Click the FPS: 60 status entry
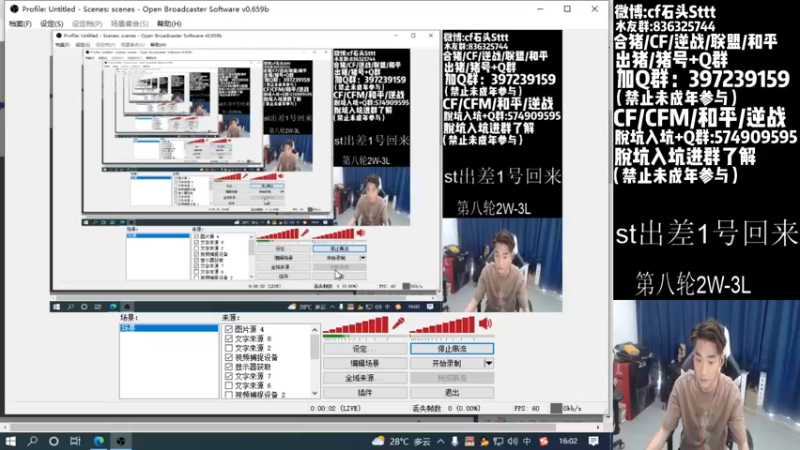 527,408
